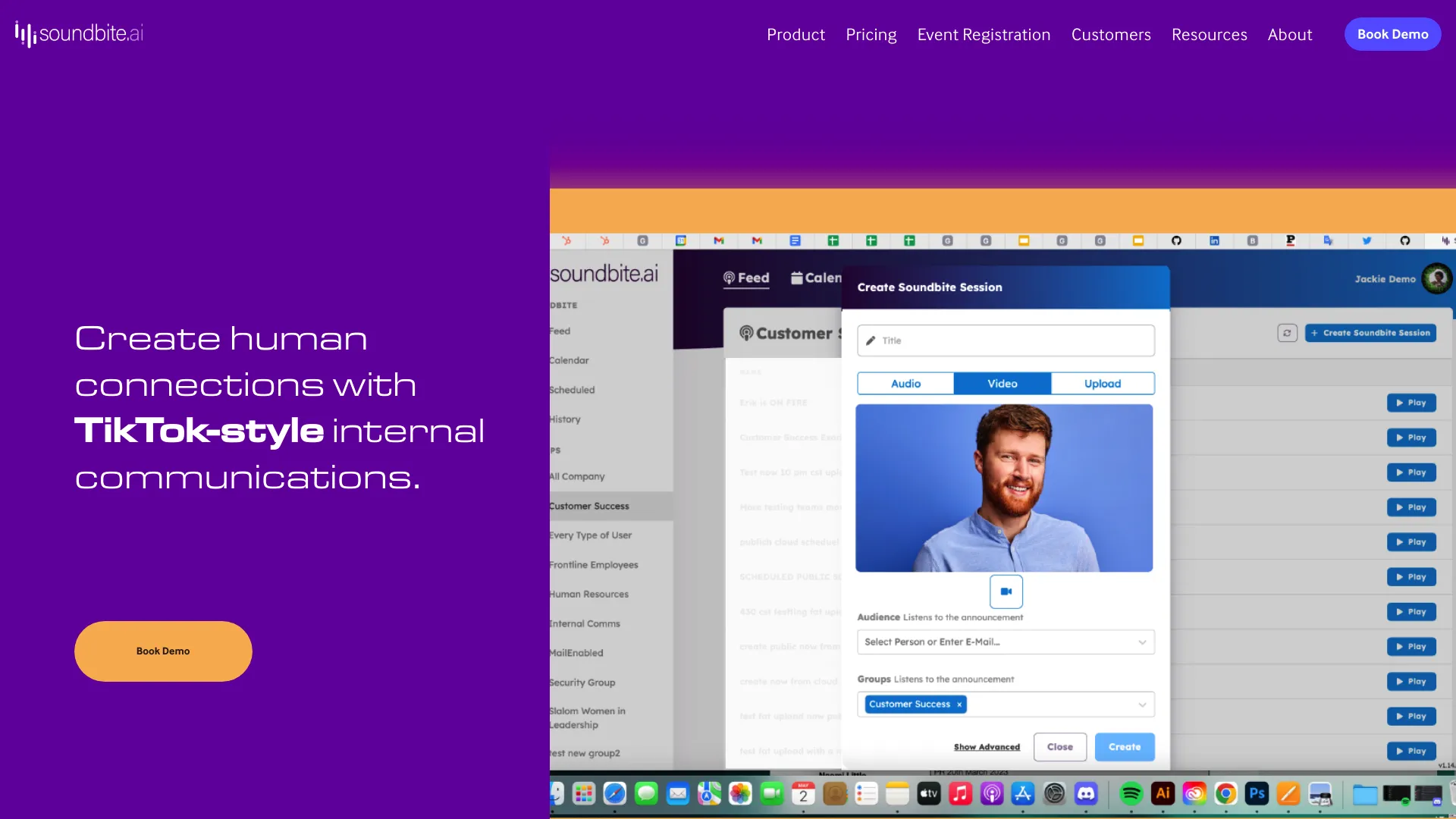This screenshot has height=819, width=1456.
Task: Switch to the Google Translate browser tab
Action: (1329, 240)
